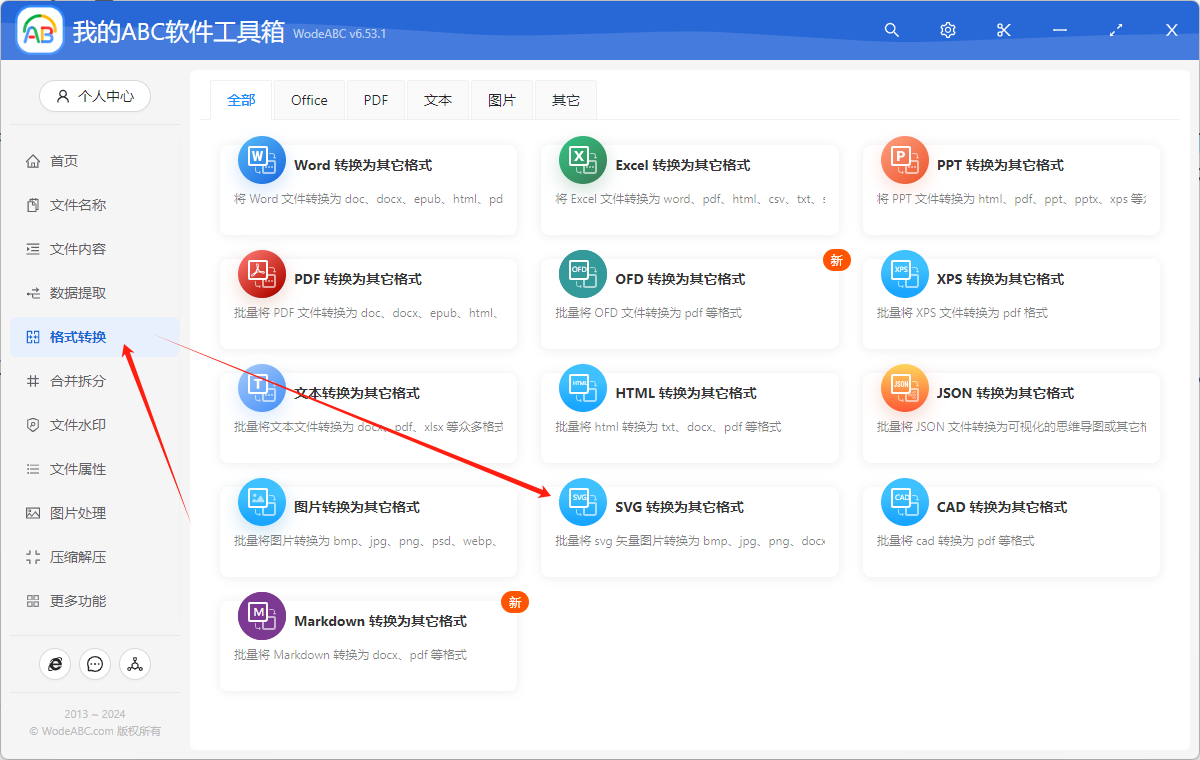
Task: Click the Excel conversion icon
Action: (583, 160)
